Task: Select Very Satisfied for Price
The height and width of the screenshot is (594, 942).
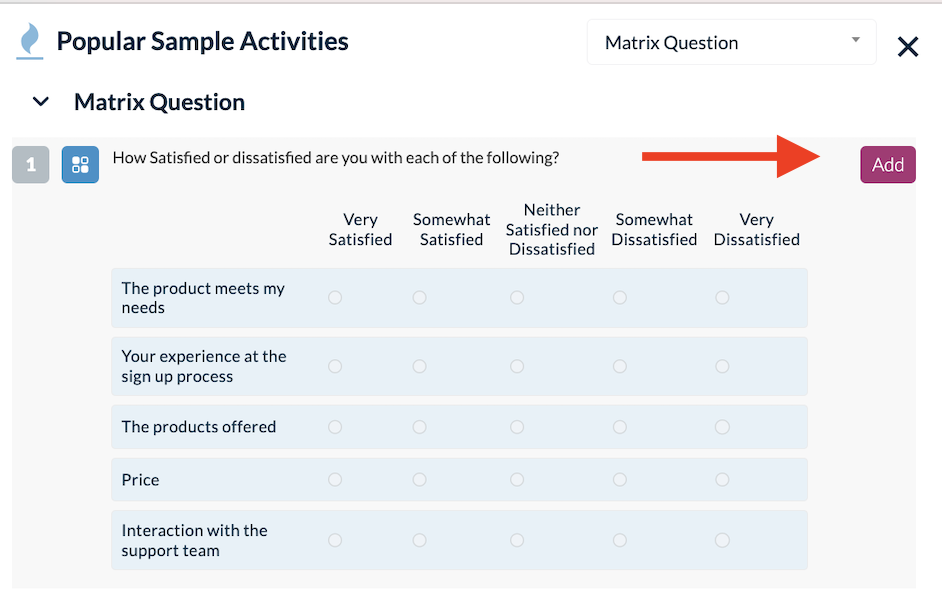Action: [x=335, y=480]
